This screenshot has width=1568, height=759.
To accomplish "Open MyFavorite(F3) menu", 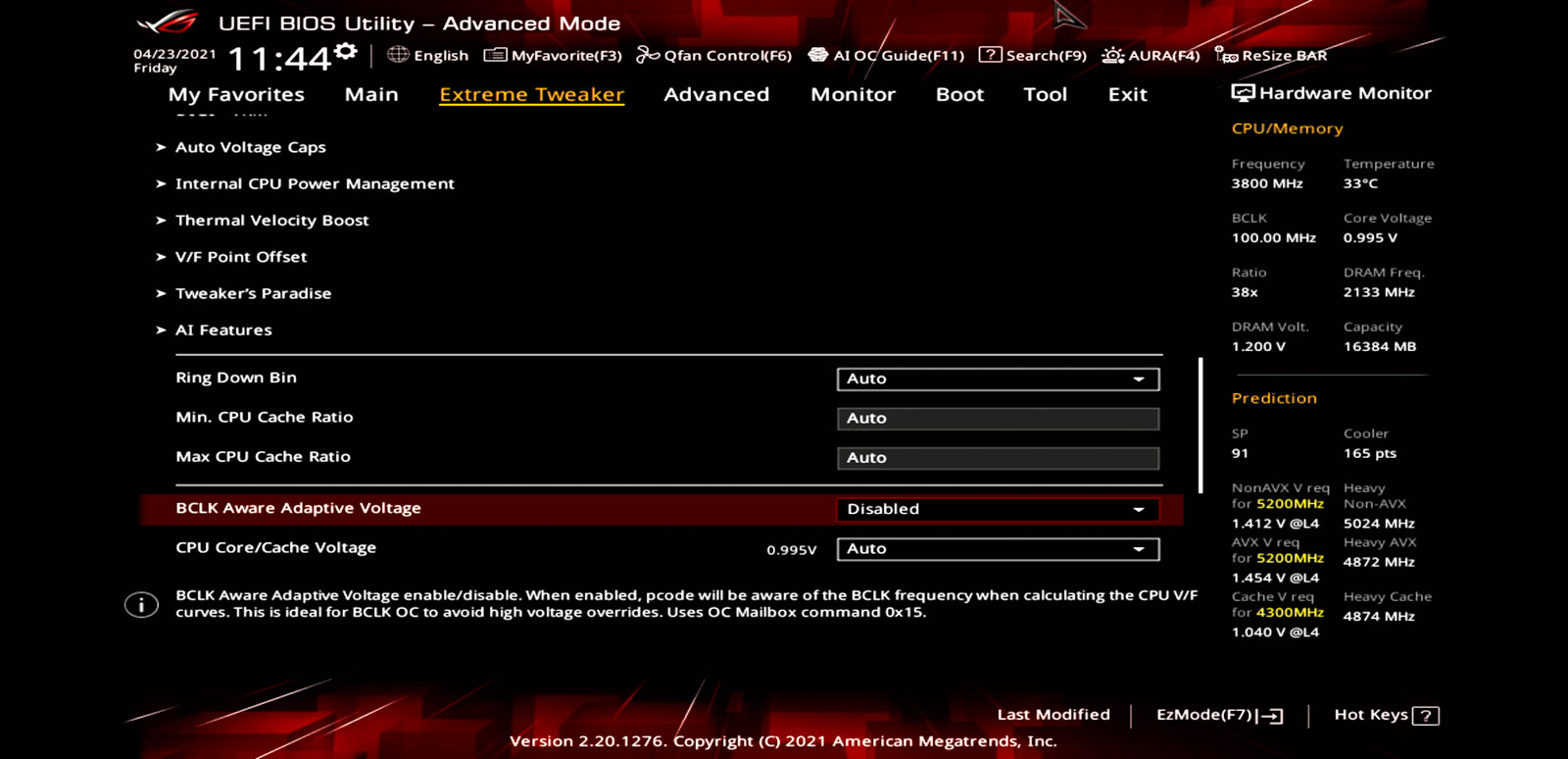I will tap(554, 55).
